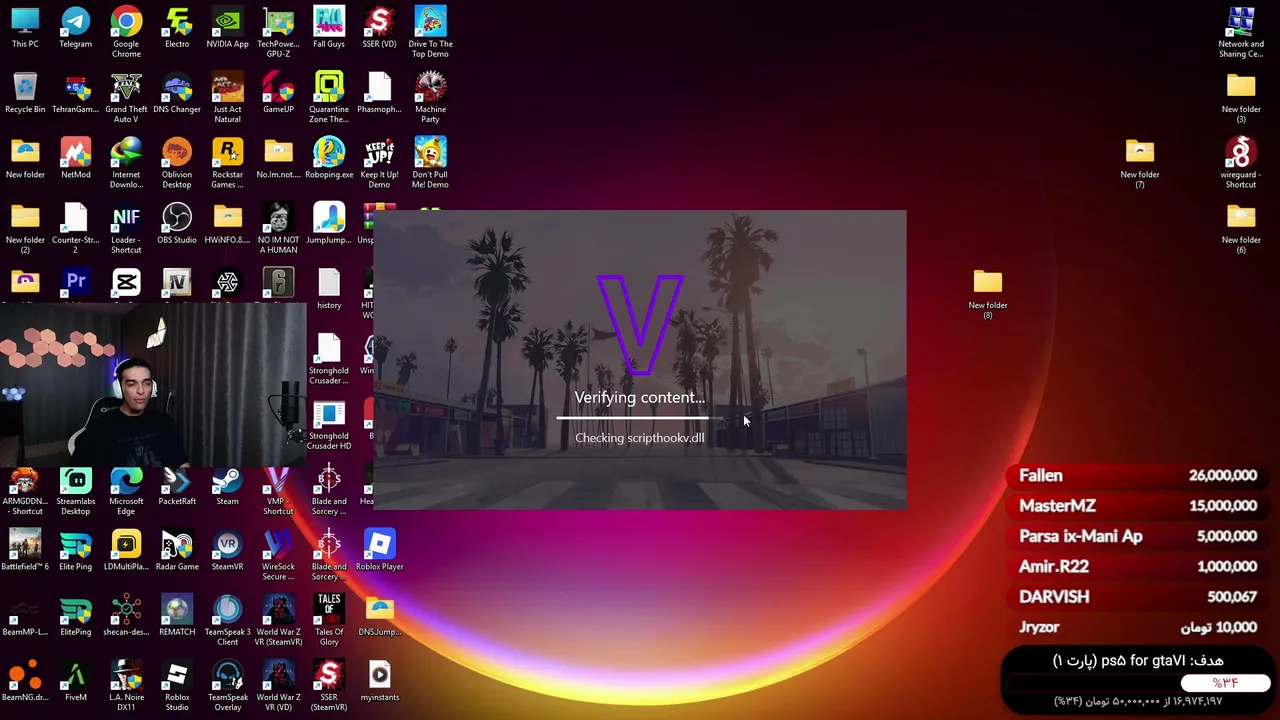Image resolution: width=1280 pixels, height=720 pixels.
Task: Open the Microsoft Edge shortcut
Action: [126, 490]
